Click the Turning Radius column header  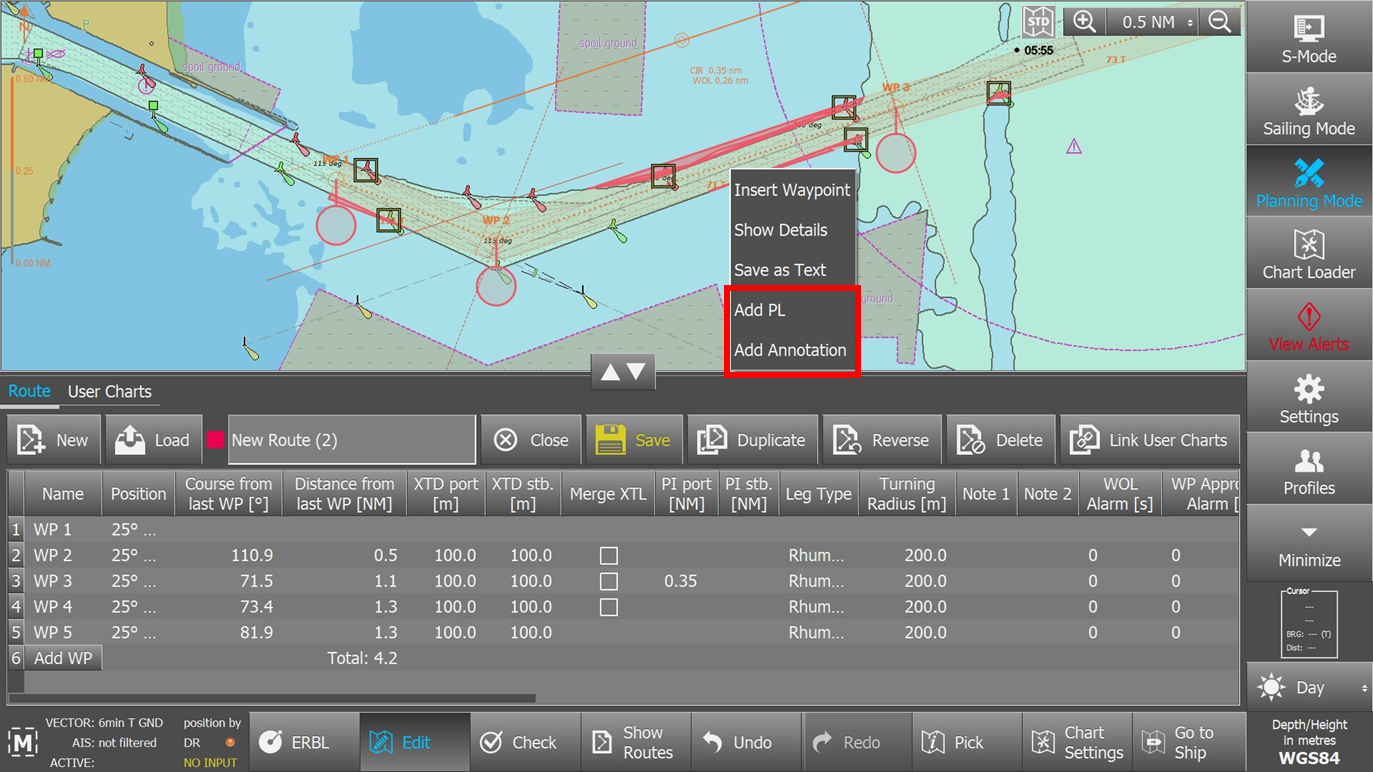pos(906,493)
